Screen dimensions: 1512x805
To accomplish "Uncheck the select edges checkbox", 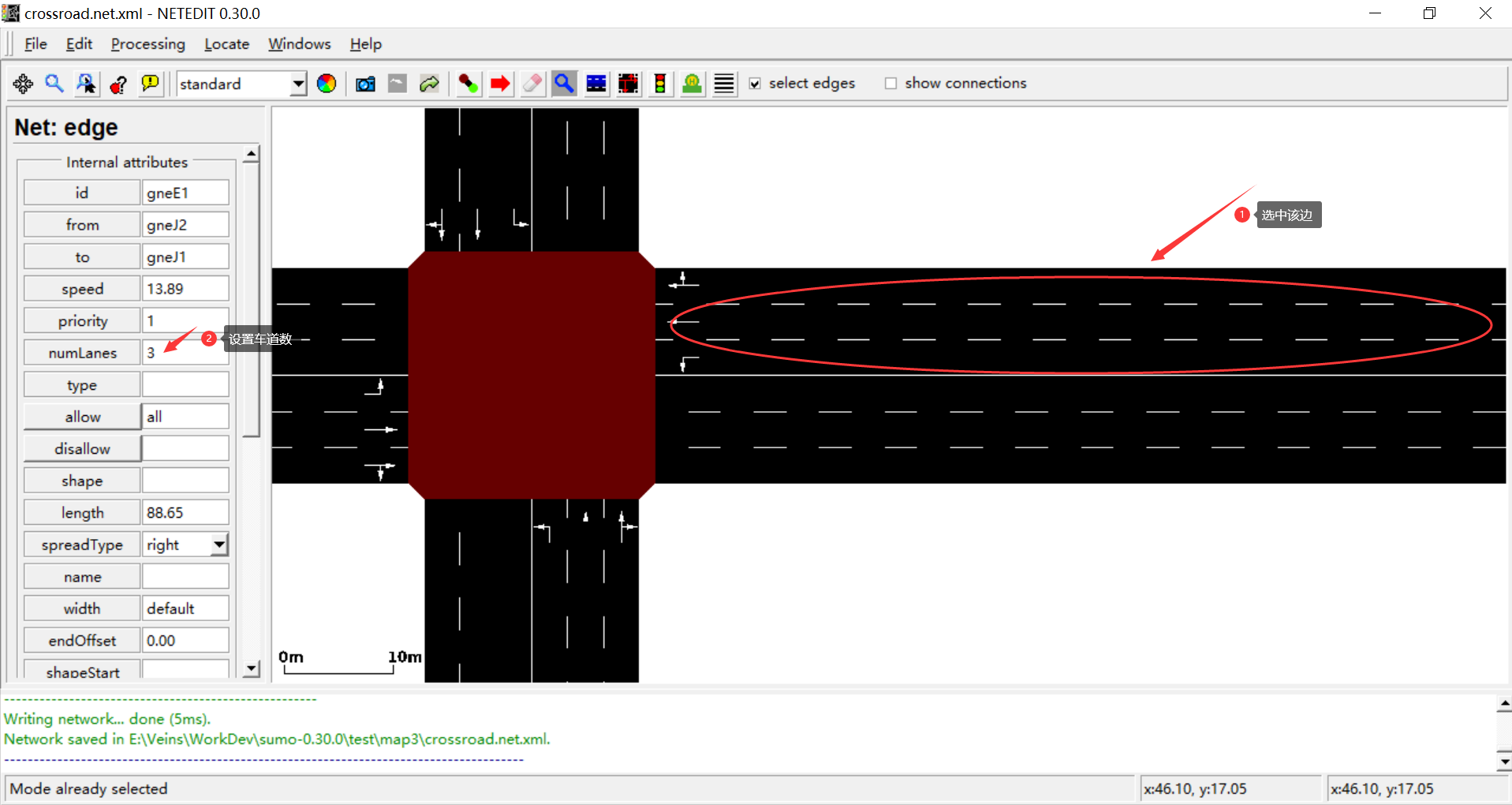I will click(x=755, y=83).
